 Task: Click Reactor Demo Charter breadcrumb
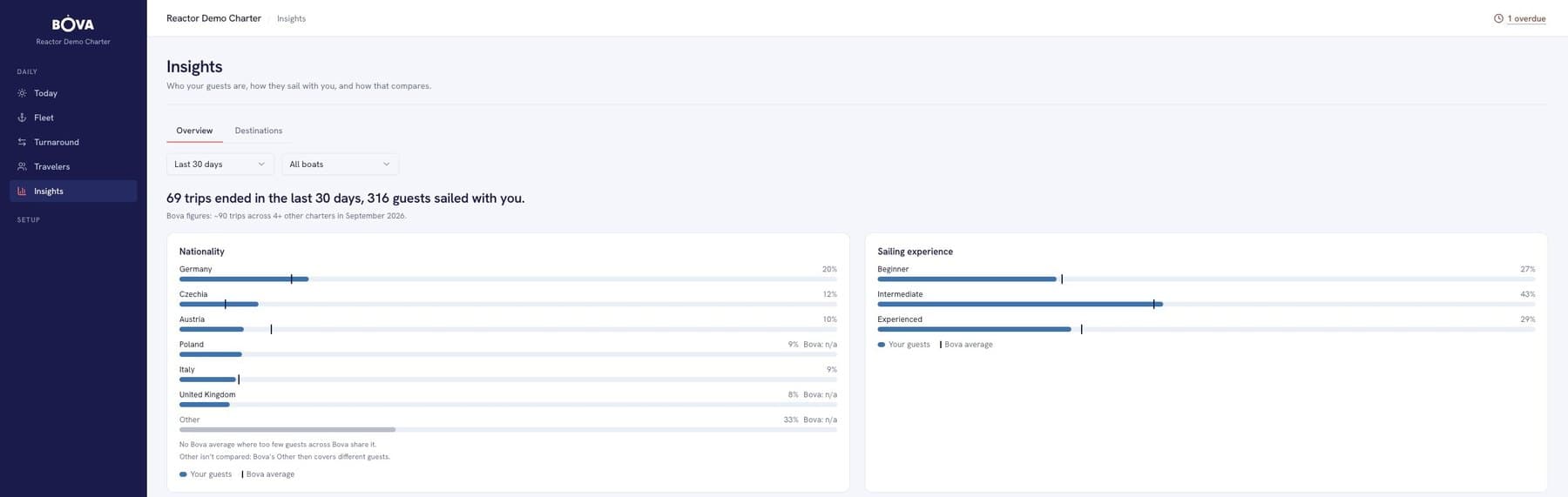213,18
